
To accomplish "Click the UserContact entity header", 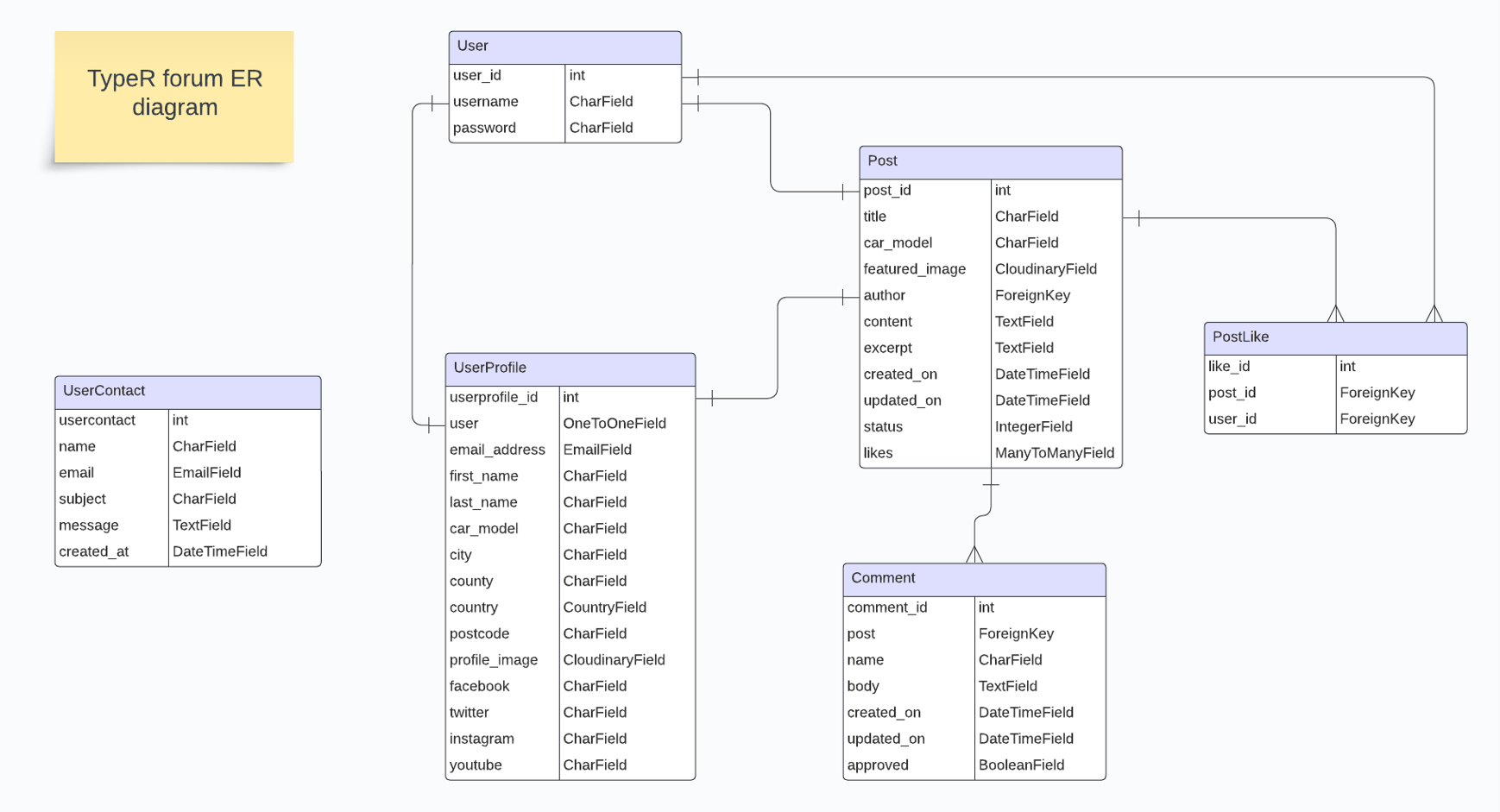I will 187,391.
